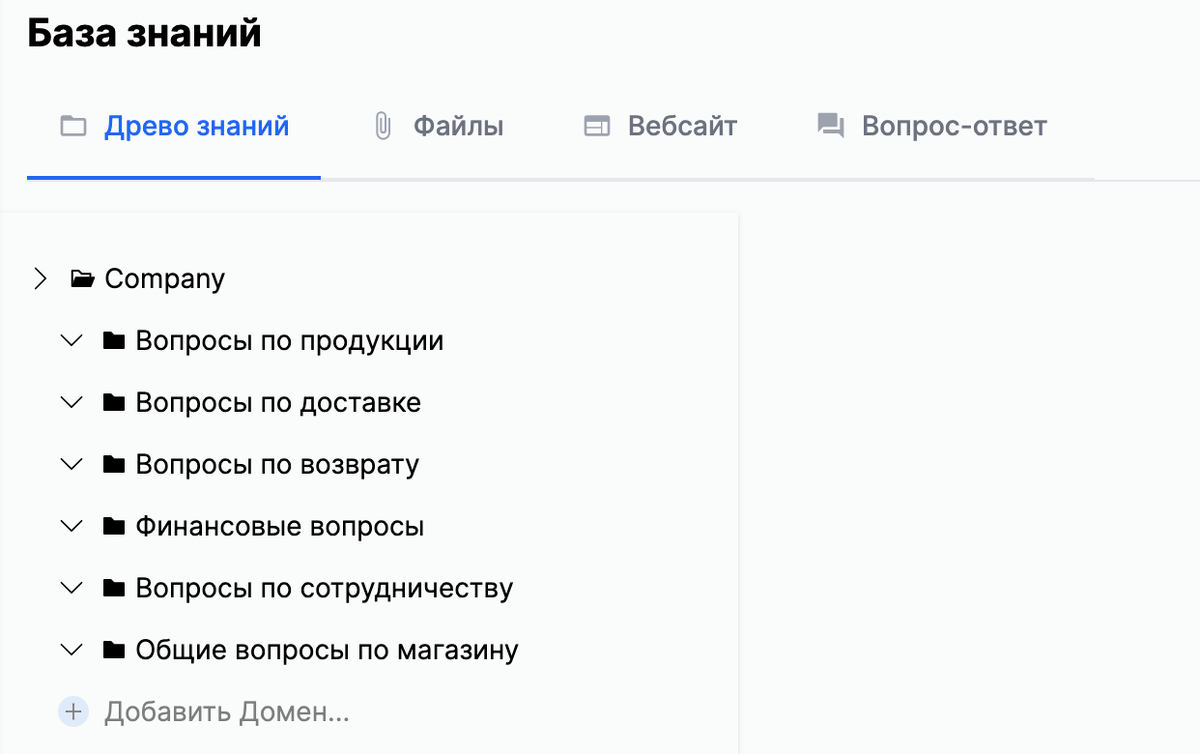
Task: Click folder icon of Вопросы по продукции
Action: [x=114, y=341]
